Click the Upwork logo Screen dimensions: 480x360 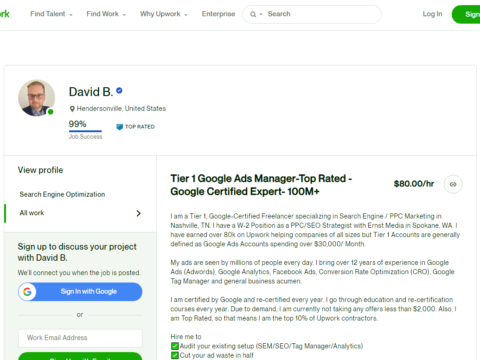4,14
